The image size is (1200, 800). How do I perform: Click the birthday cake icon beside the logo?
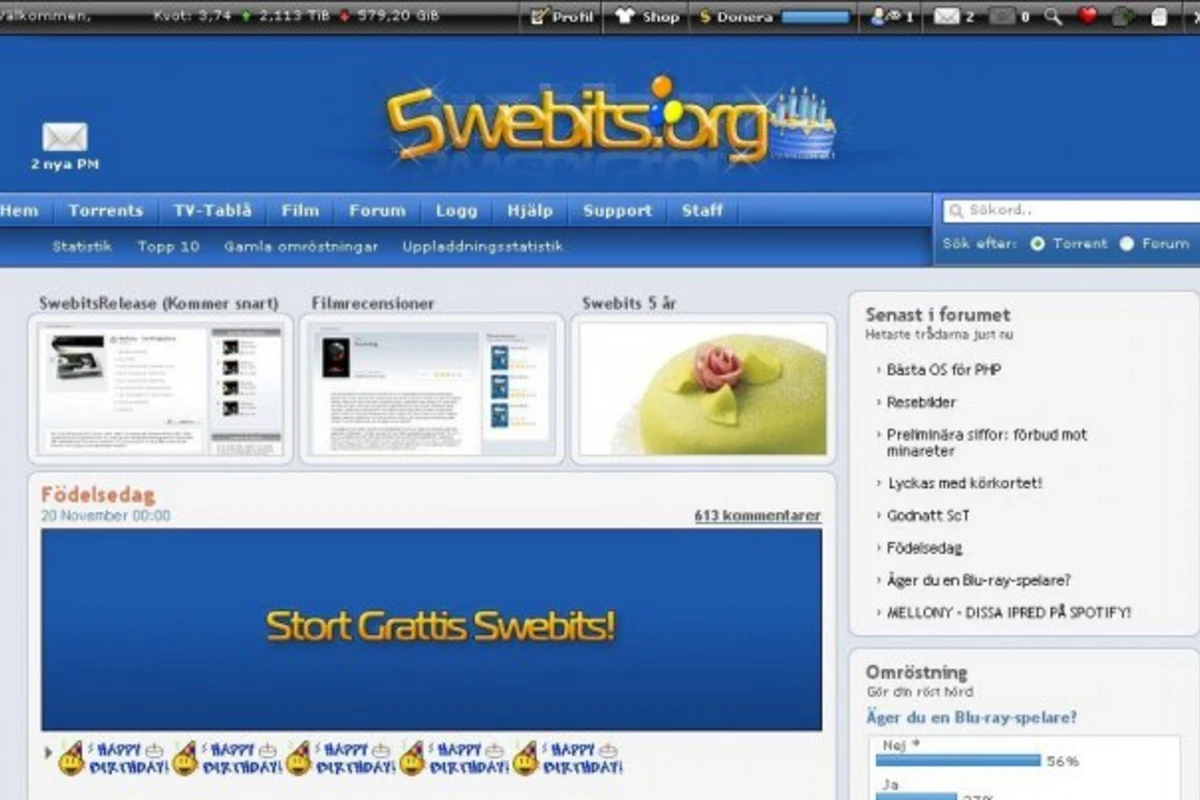coord(803,124)
